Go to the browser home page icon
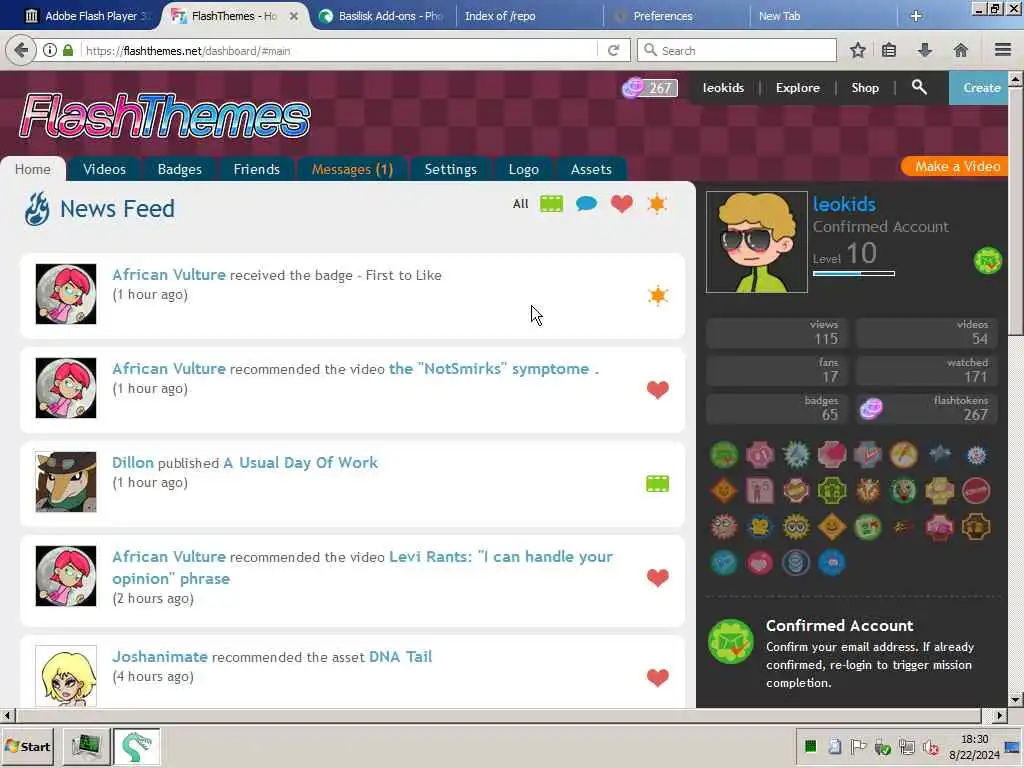Screen dimensions: 1024x768 pyautogui.click(x=960, y=50)
